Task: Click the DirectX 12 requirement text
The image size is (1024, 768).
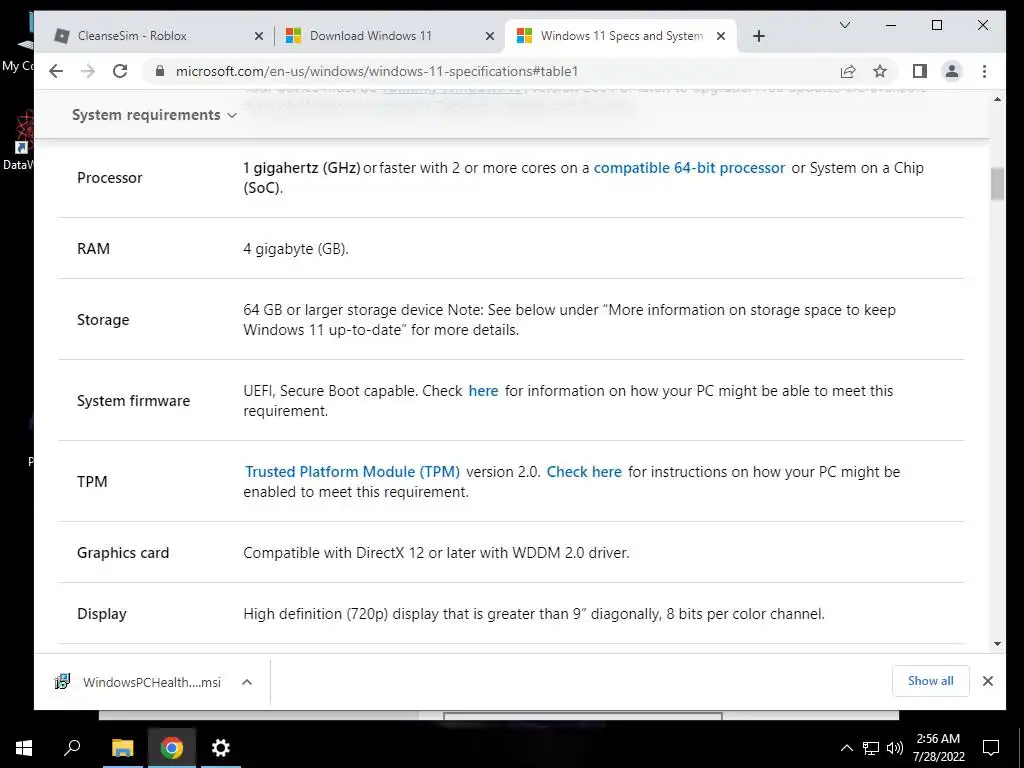Action: click(436, 553)
